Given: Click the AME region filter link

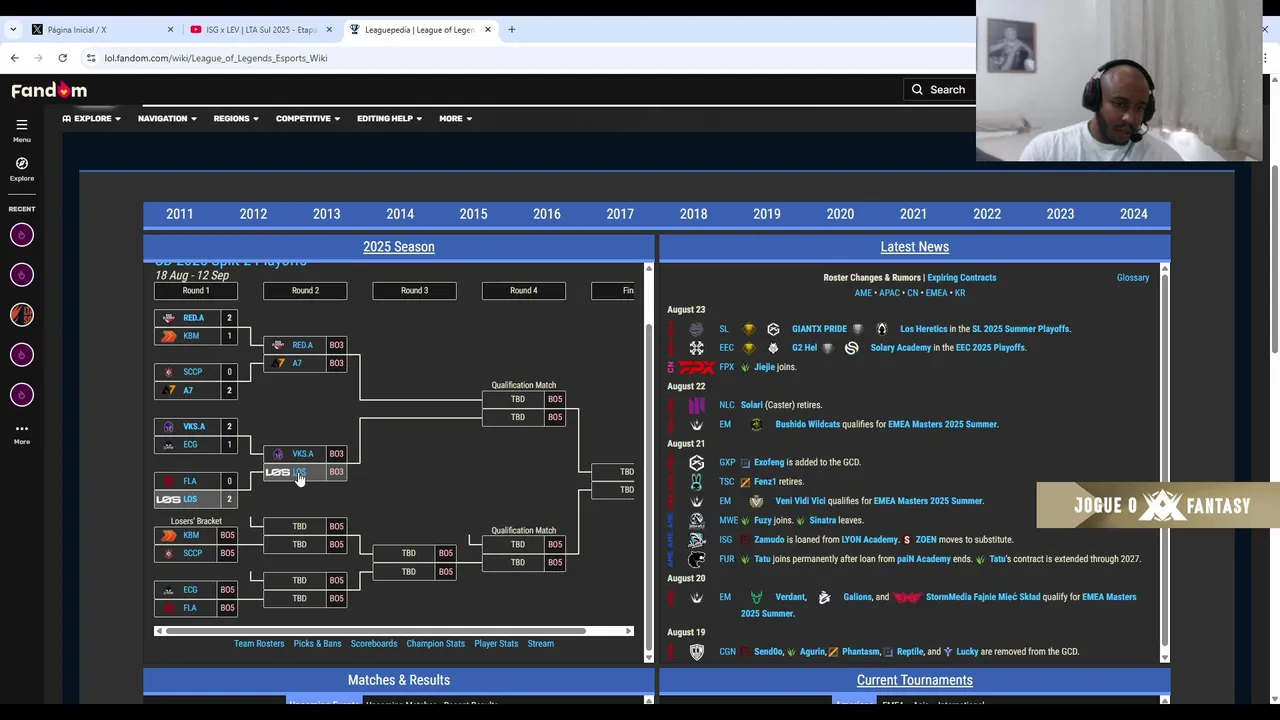Looking at the screenshot, I should tap(863, 293).
